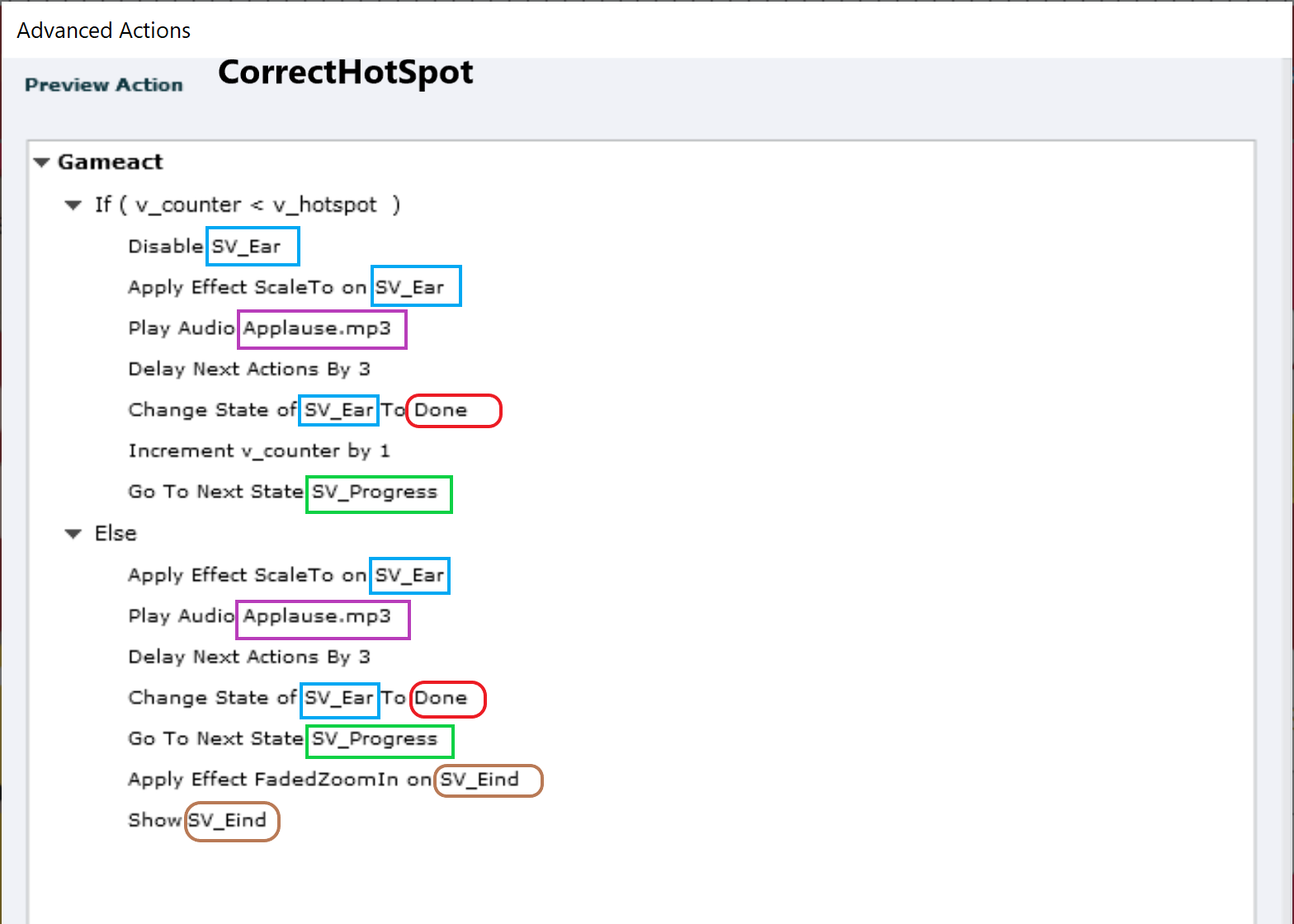This screenshot has width=1294, height=924.
Task: Select the Apply Effect FadedZoomIn on SV_Eind line
Action: 323,780
